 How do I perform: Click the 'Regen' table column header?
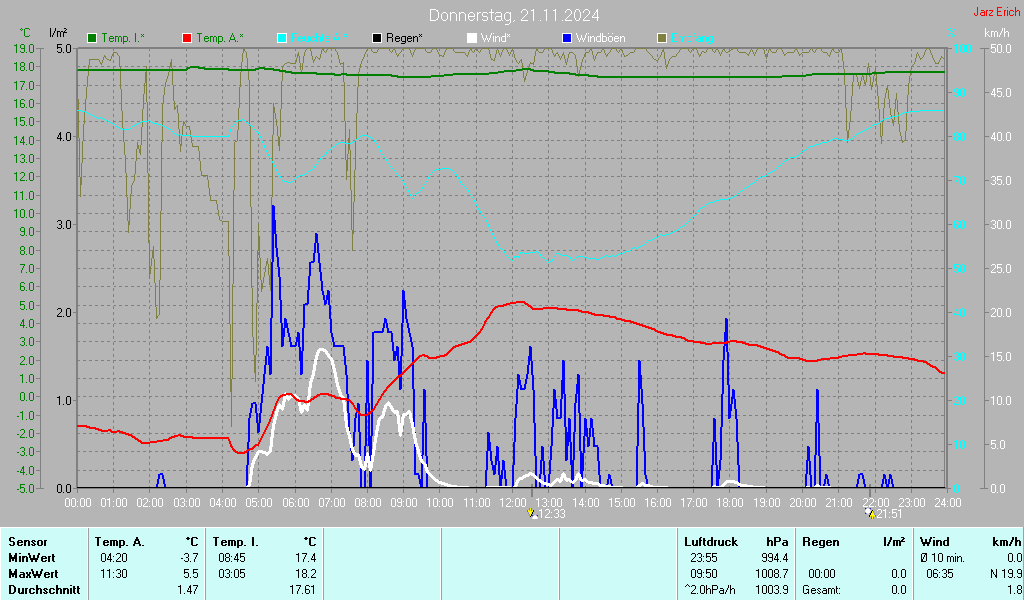pyautogui.click(x=821, y=542)
